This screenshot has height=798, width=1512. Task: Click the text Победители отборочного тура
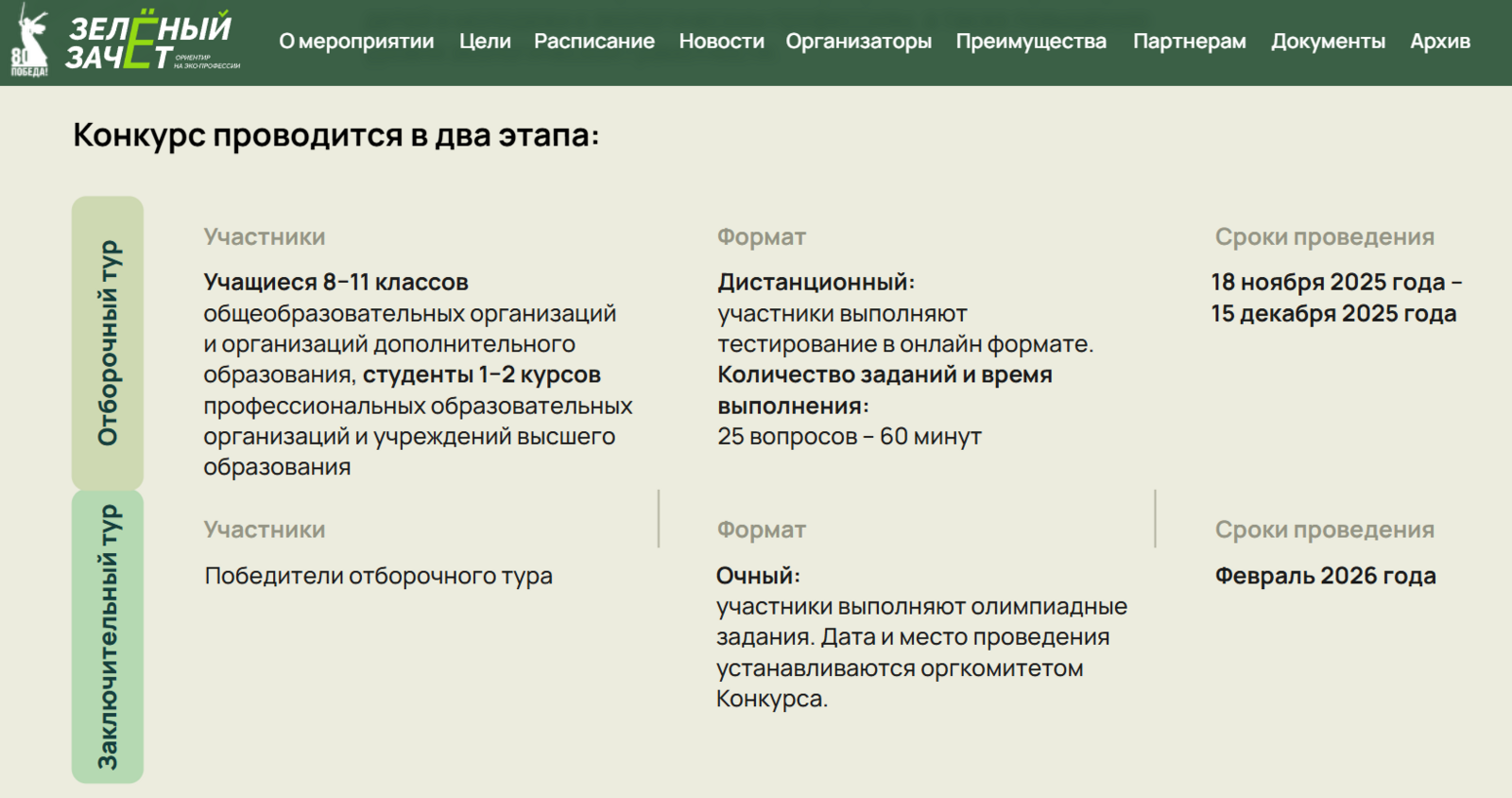pyautogui.click(x=379, y=576)
